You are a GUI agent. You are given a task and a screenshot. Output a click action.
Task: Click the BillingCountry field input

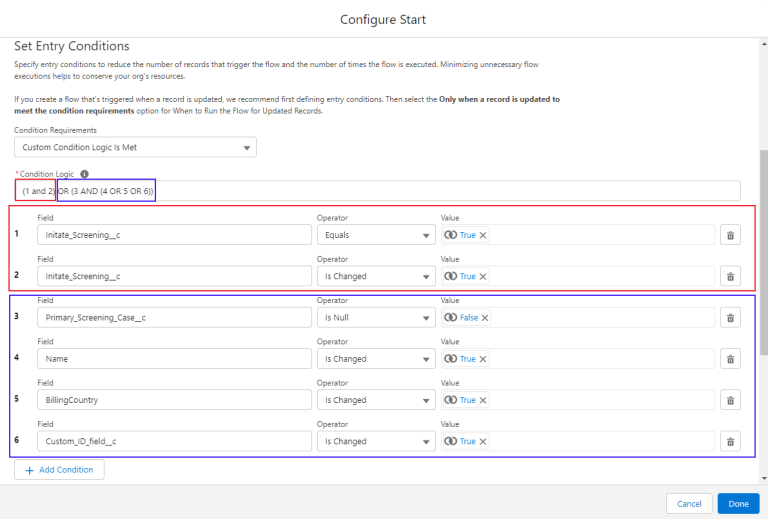174,400
